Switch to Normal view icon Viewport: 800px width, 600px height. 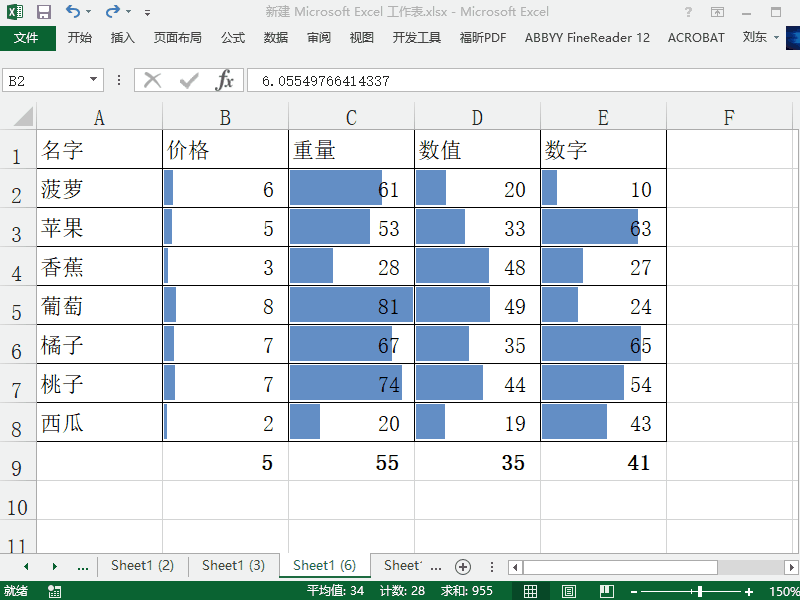[x=530, y=591]
